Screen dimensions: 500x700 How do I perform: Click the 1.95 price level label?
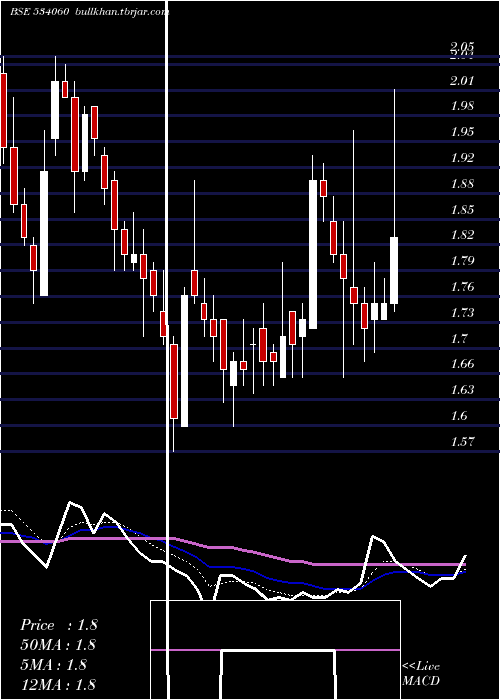(x=462, y=132)
